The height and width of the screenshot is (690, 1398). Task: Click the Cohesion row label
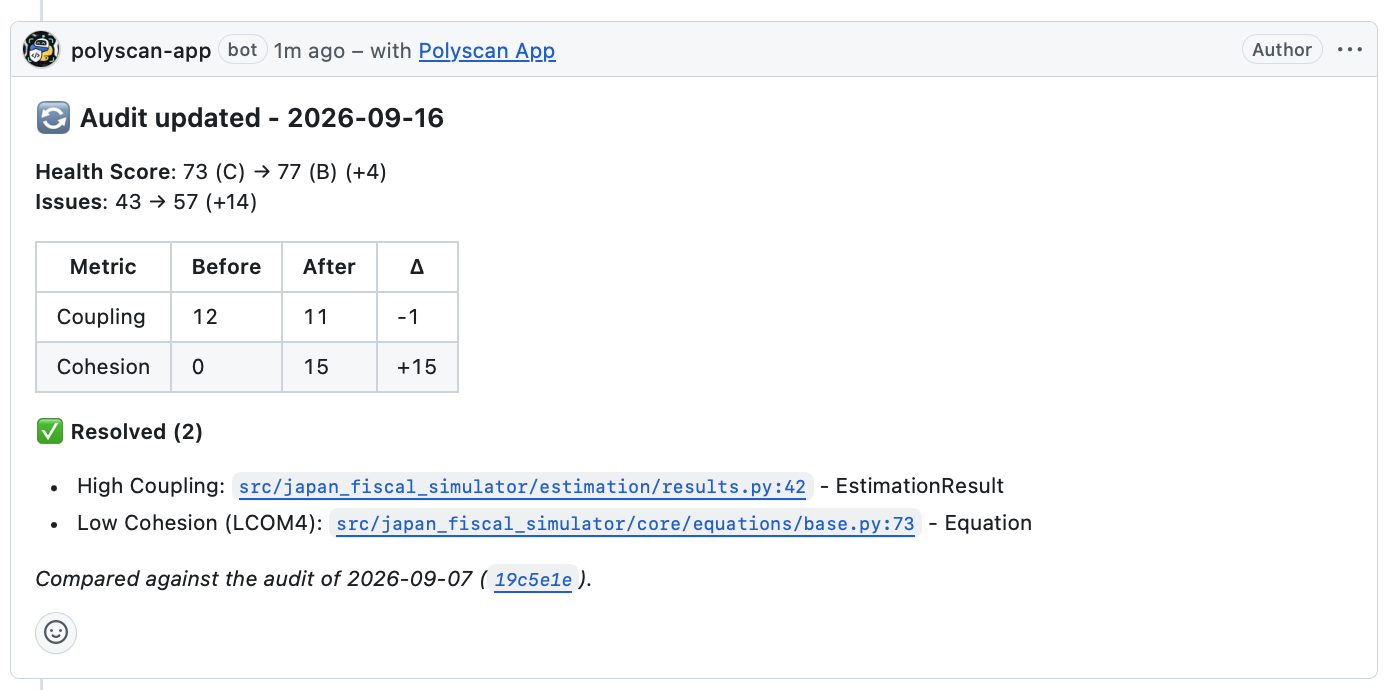coord(103,367)
